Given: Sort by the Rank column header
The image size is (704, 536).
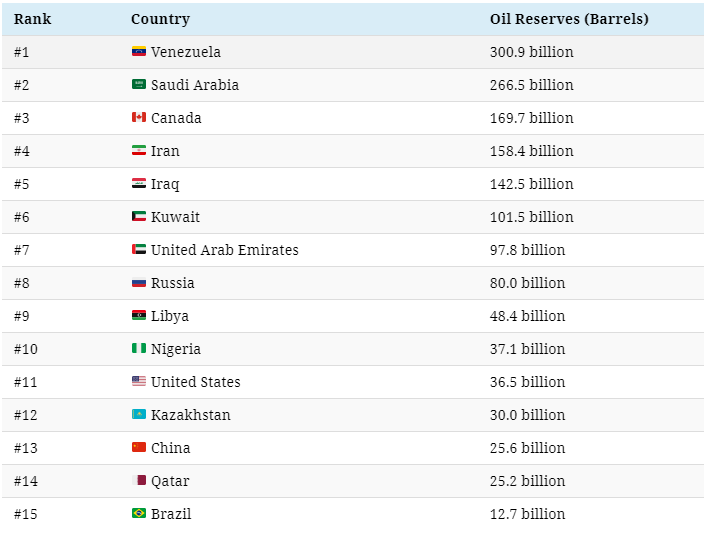Looking at the screenshot, I should tap(32, 19).
